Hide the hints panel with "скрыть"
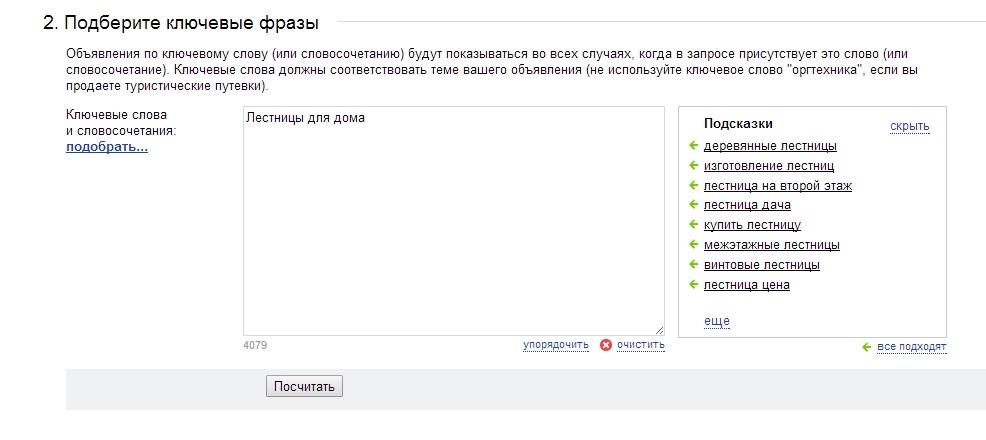This screenshot has width=986, height=440. click(x=909, y=126)
